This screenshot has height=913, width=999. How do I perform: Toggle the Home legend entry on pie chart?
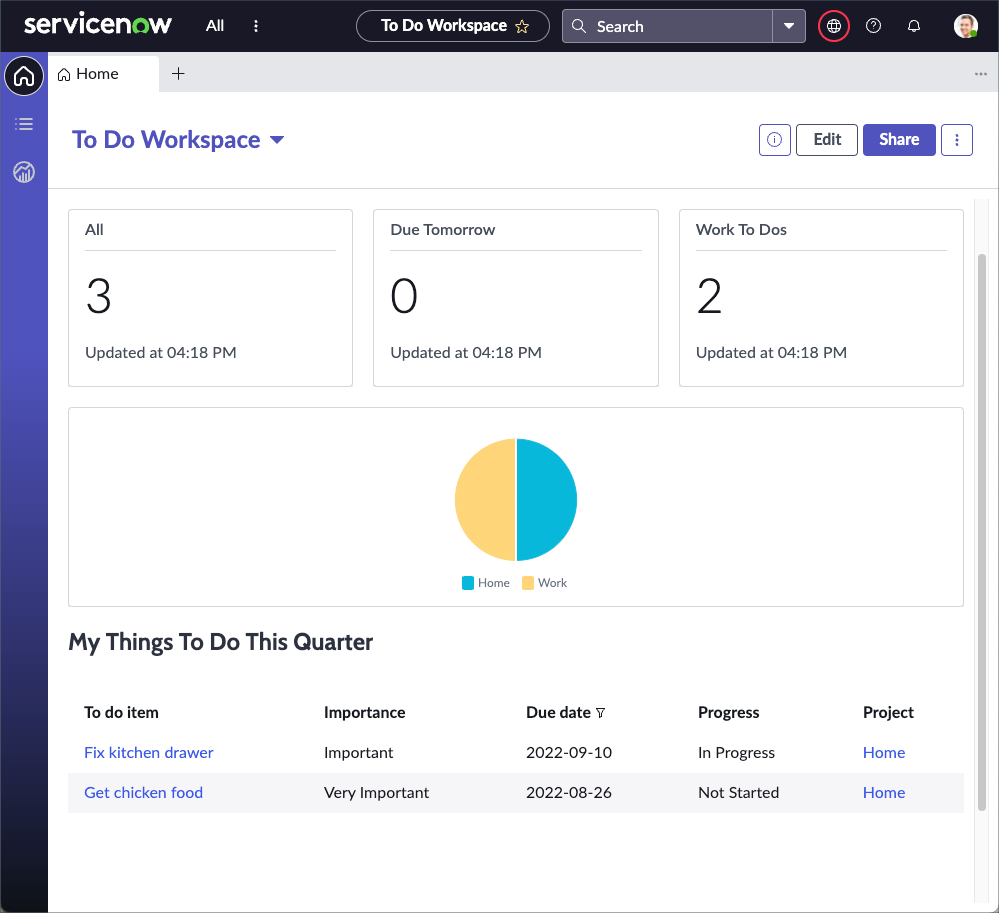tap(485, 582)
